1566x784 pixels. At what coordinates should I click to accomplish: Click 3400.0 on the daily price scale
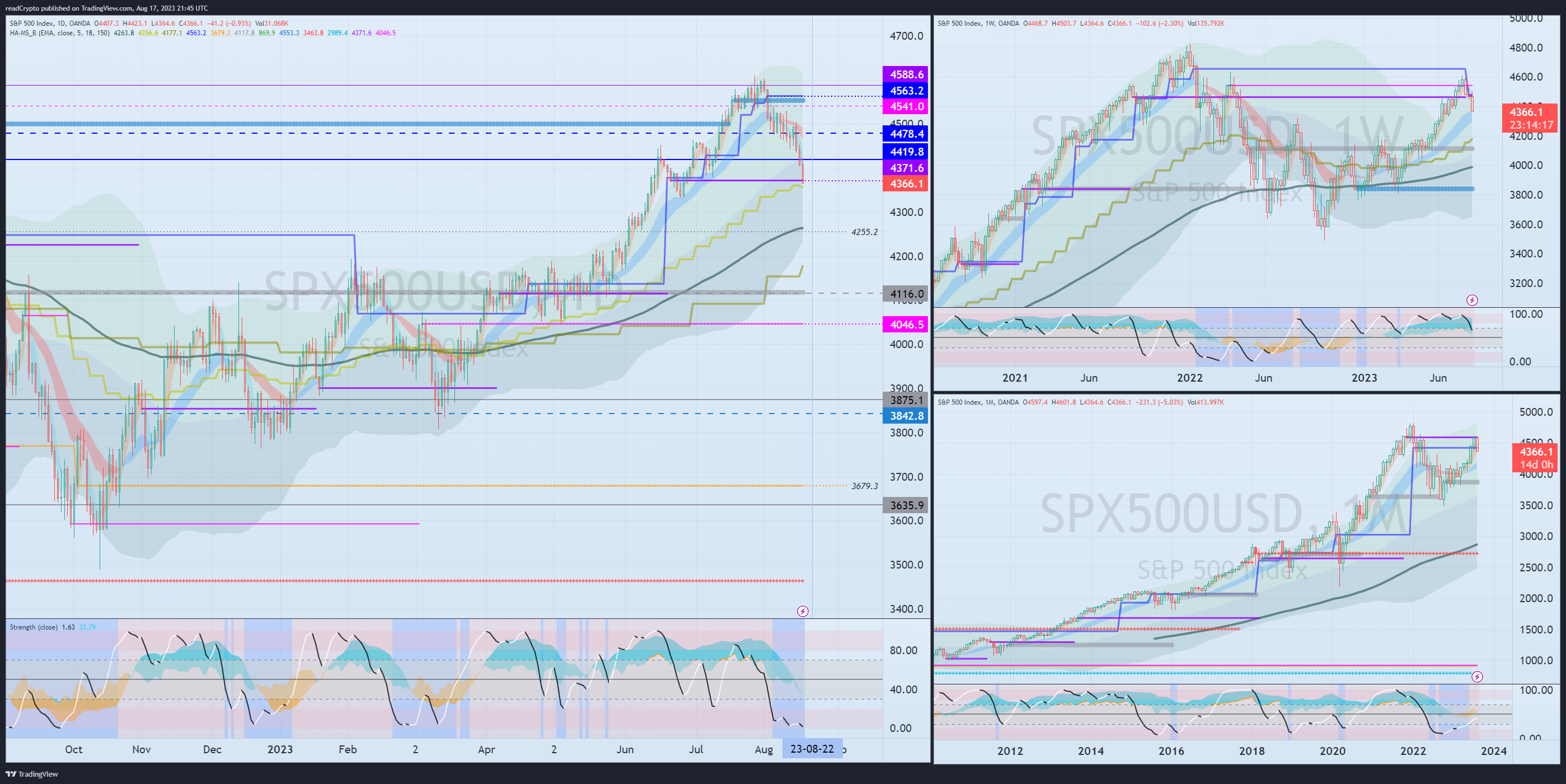coord(906,609)
